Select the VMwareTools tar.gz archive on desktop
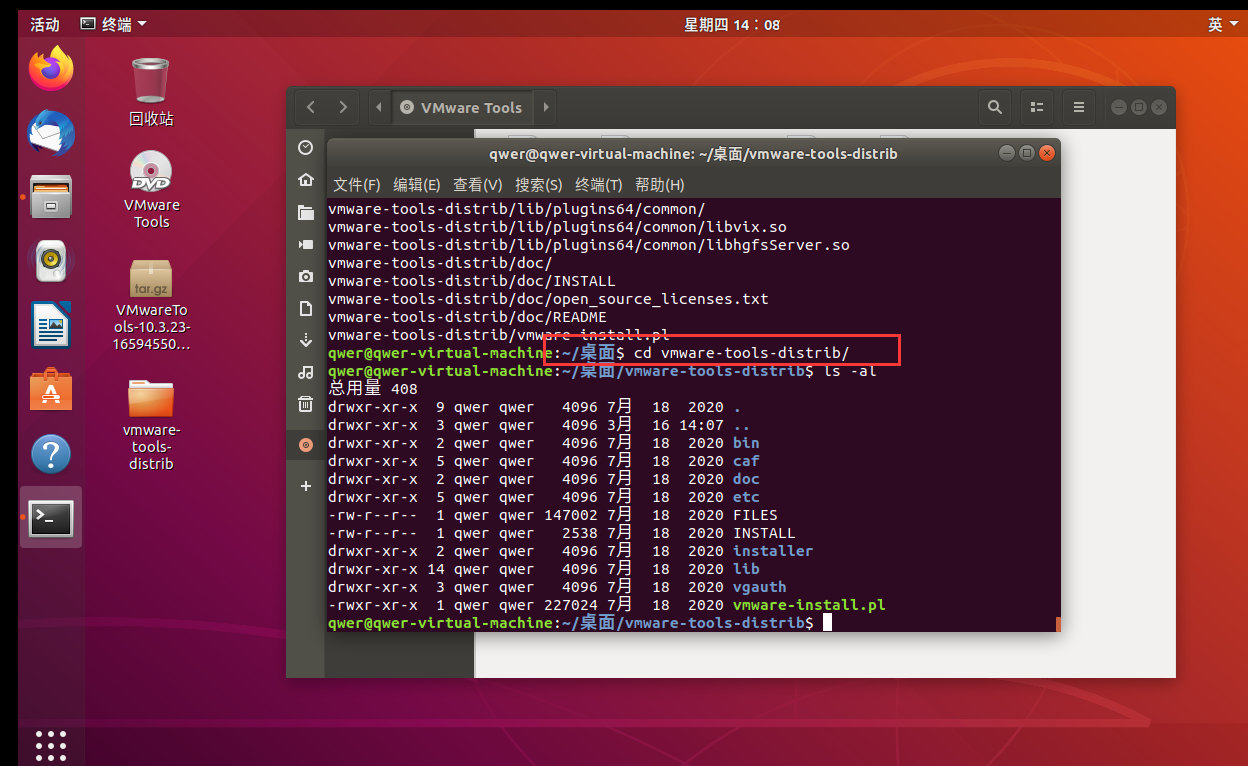The height and width of the screenshot is (766, 1248). tap(152, 306)
